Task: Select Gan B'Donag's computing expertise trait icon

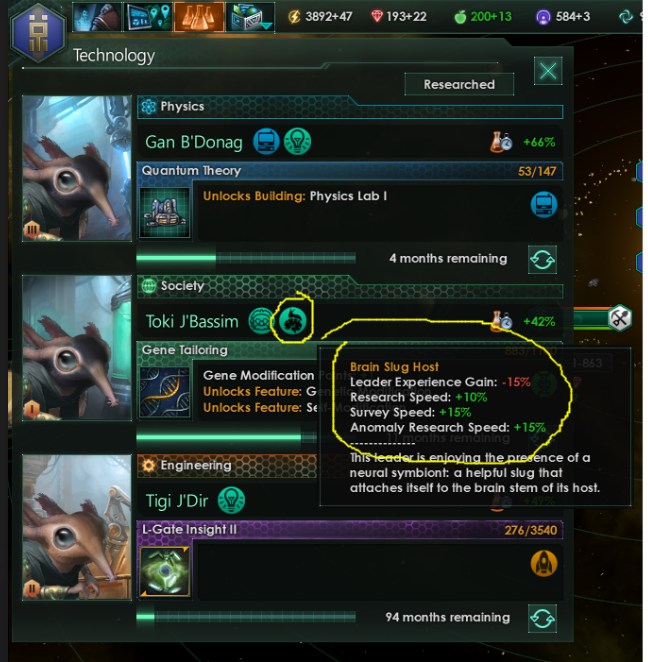Action: 266,141
